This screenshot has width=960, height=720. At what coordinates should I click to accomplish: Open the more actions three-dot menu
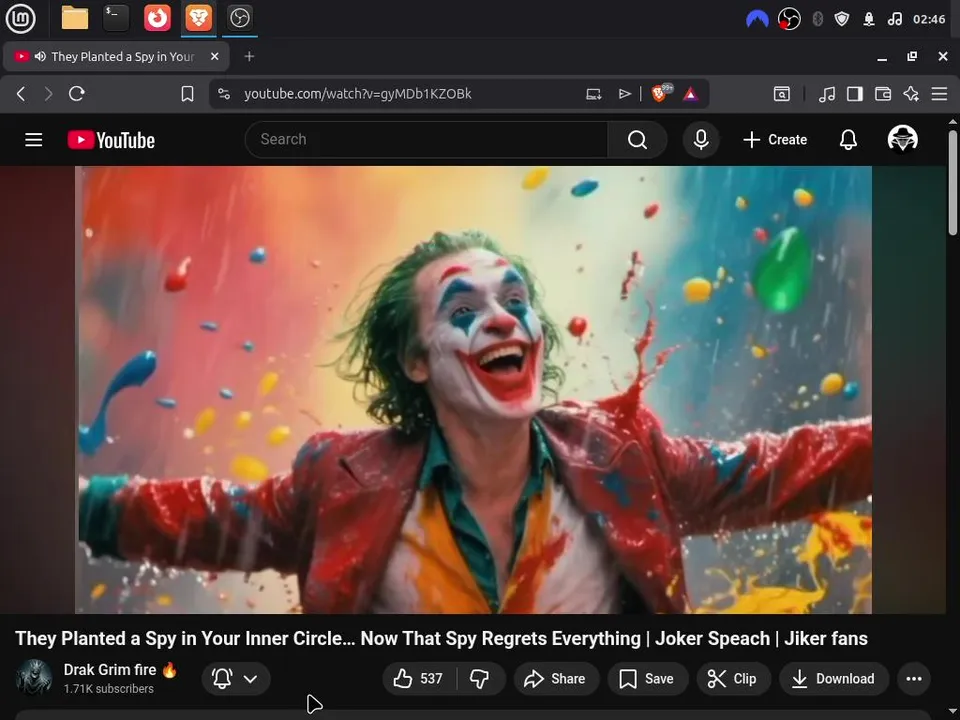click(913, 678)
